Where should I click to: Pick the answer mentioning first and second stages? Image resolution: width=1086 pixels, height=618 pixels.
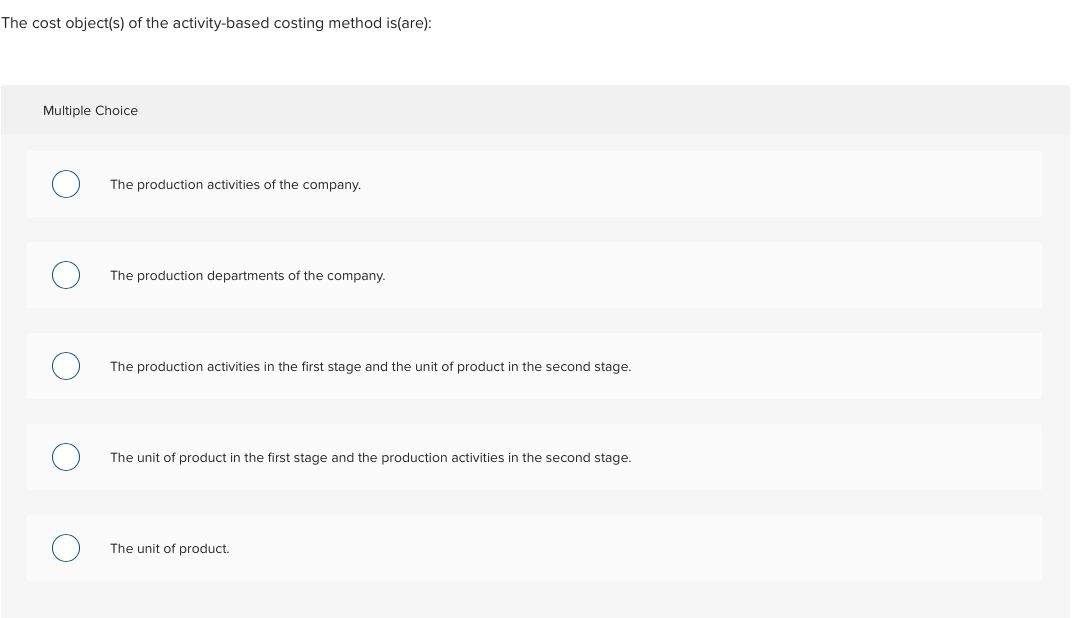pos(370,366)
